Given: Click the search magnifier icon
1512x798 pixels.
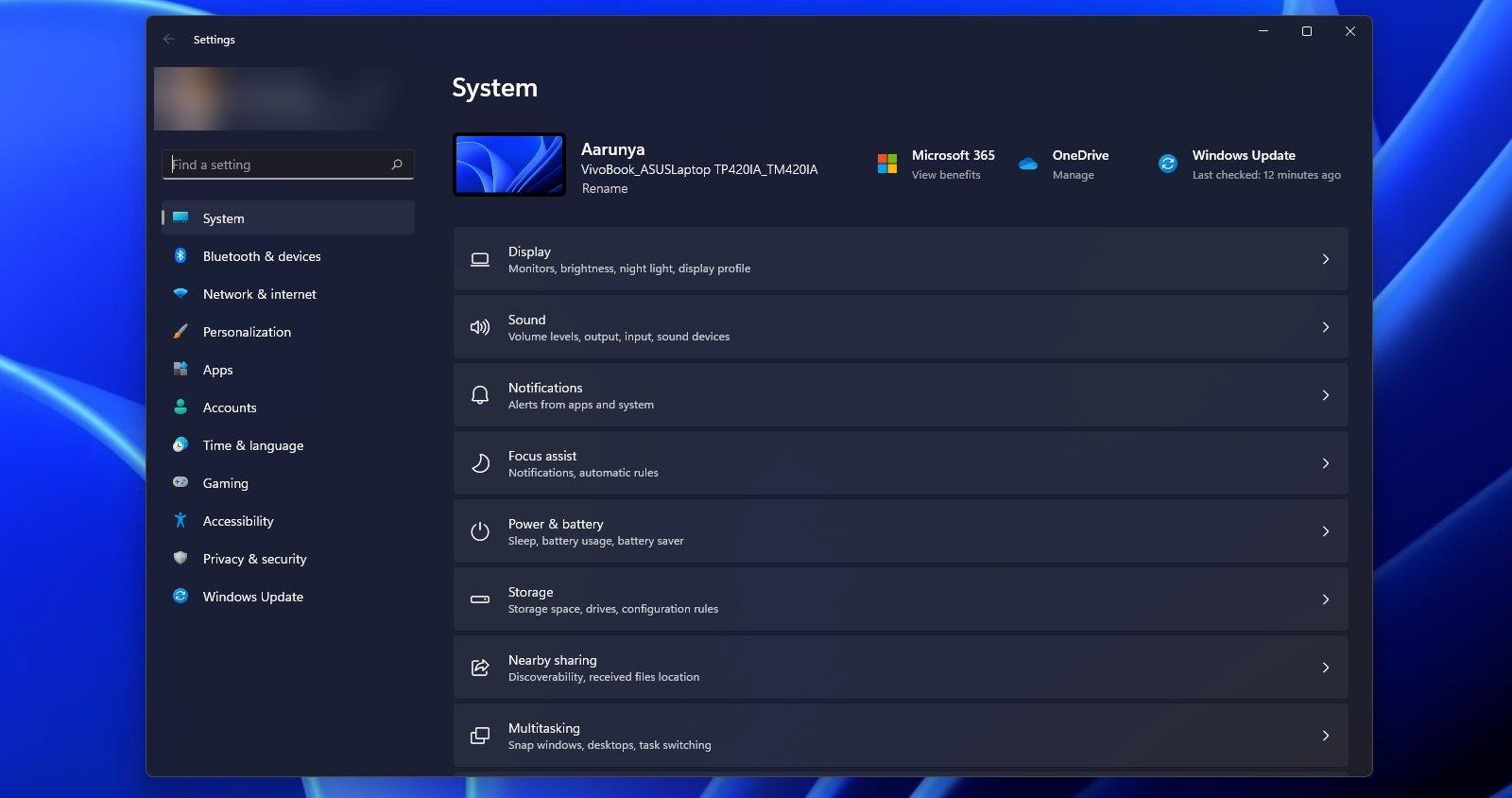Looking at the screenshot, I should 397,165.
